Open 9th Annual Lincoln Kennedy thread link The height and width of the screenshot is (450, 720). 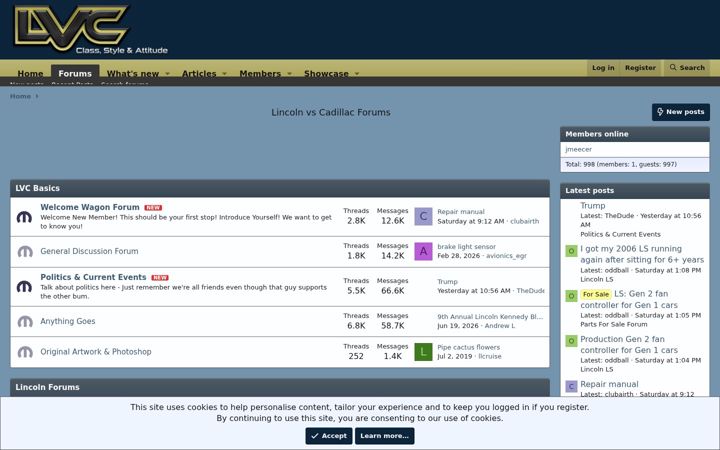pos(490,317)
